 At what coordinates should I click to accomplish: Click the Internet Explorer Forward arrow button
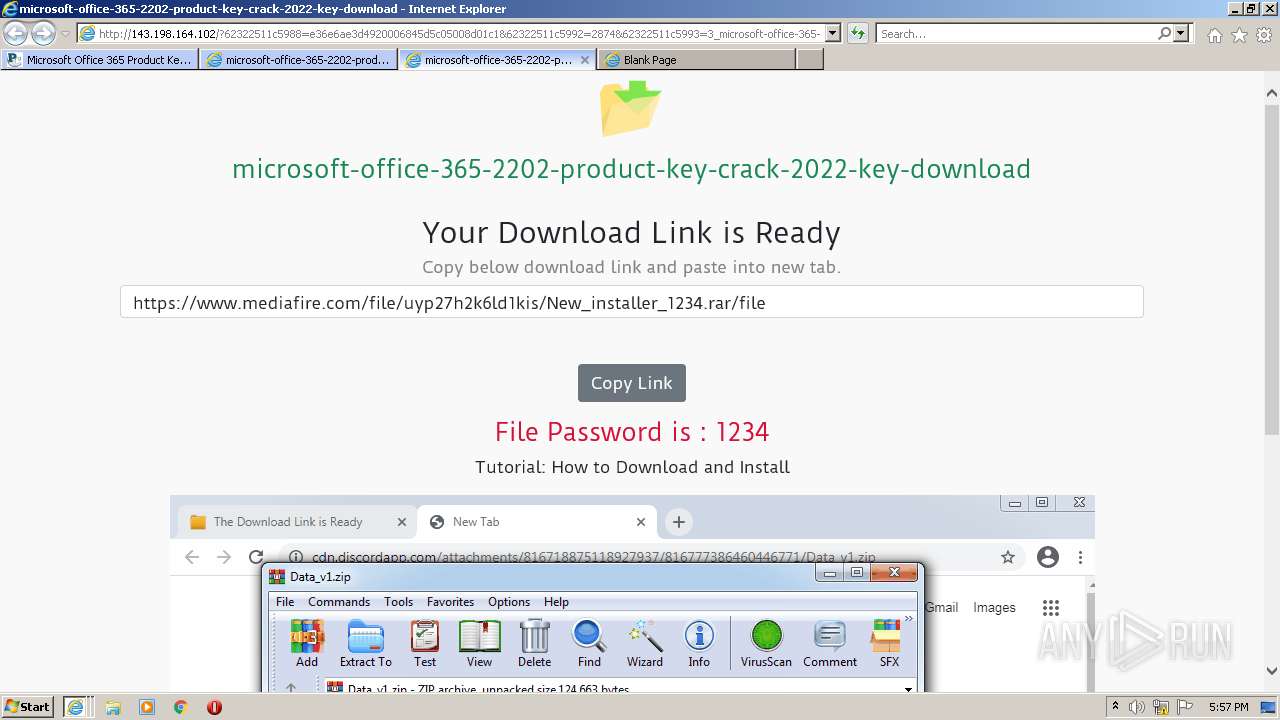43,33
